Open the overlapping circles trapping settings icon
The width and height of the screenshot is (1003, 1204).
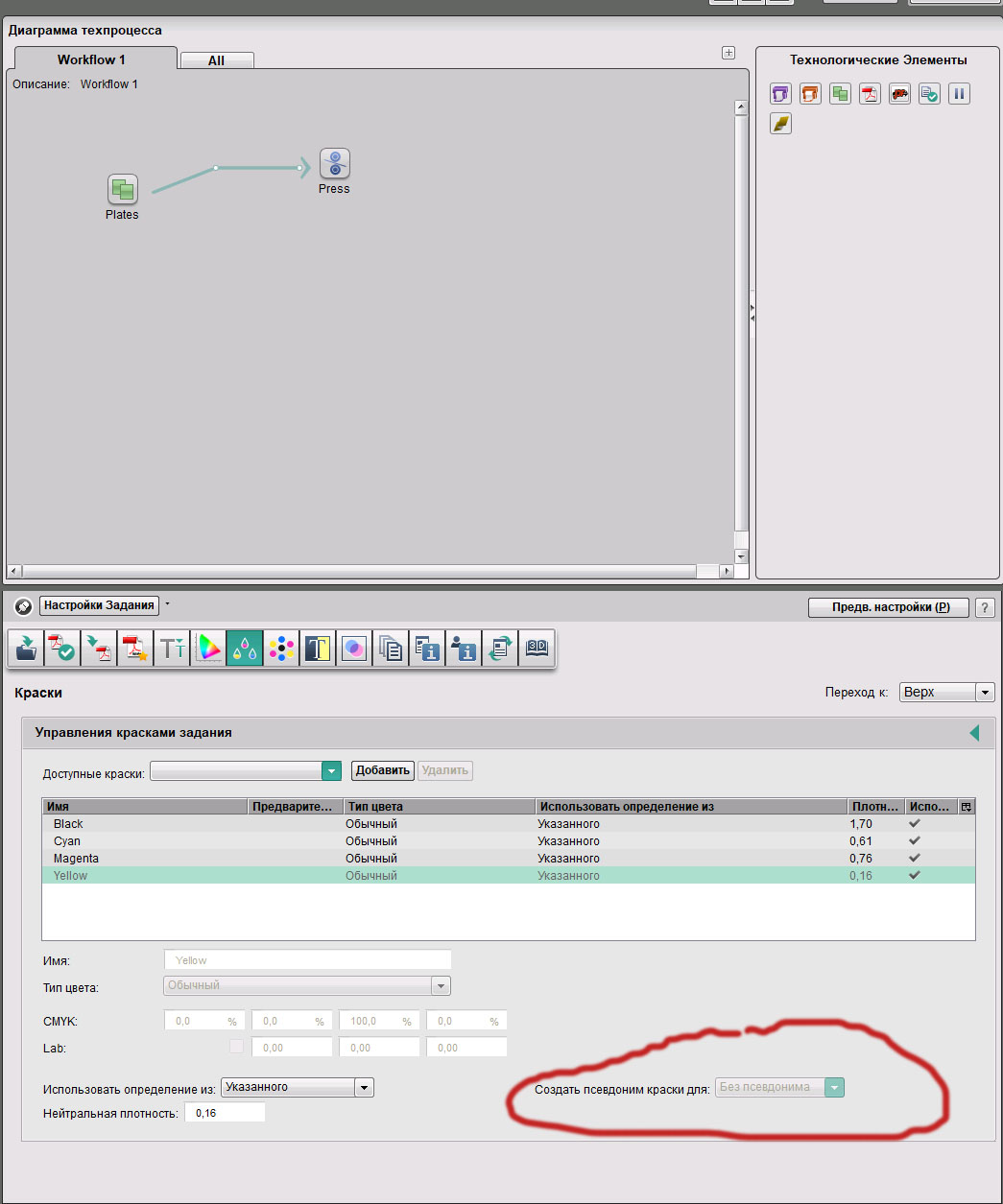[354, 649]
